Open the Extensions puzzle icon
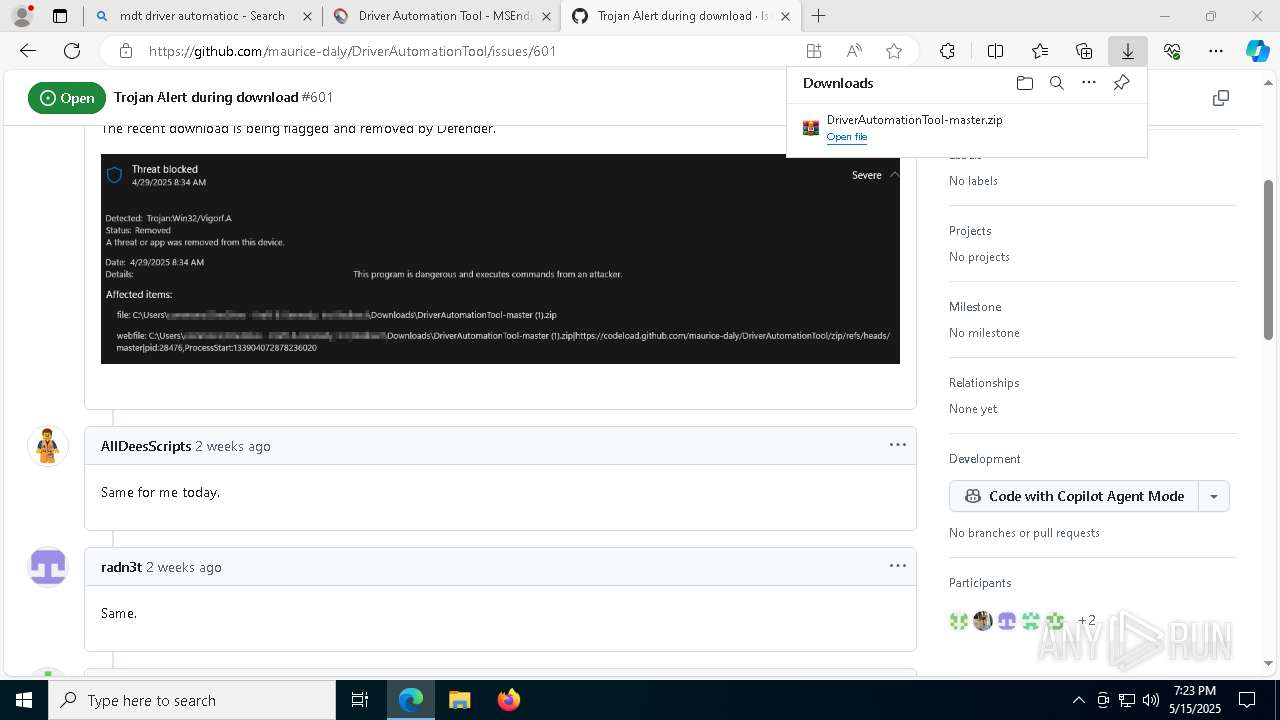1280x720 pixels. point(947,51)
